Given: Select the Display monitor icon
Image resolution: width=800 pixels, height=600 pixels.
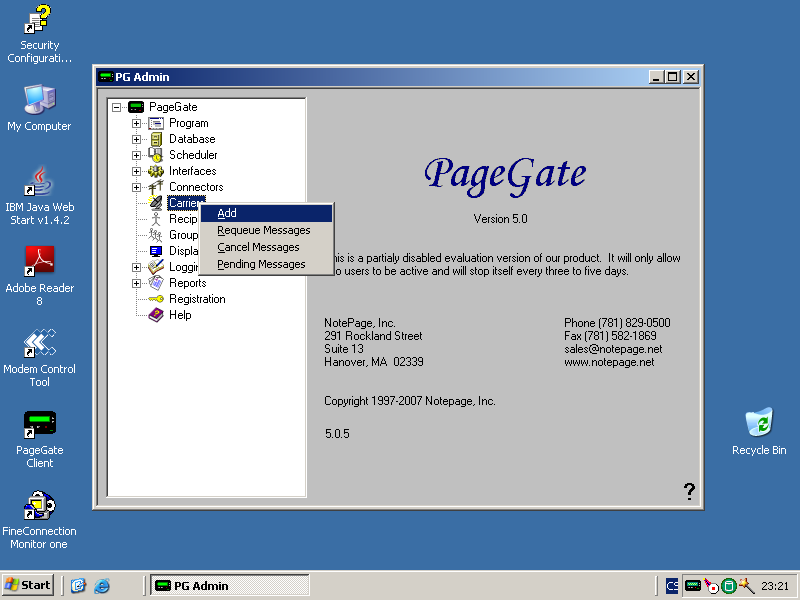Looking at the screenshot, I should [156, 251].
